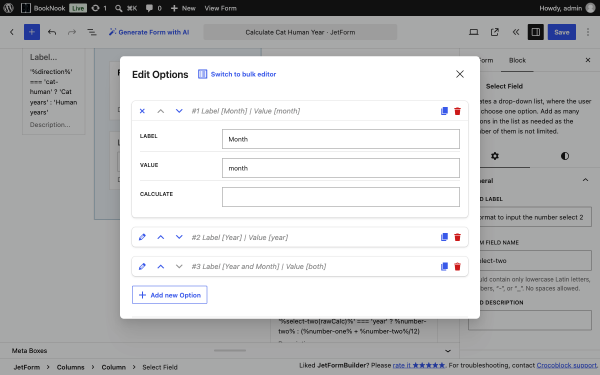Click the empty Calculate field
This screenshot has height=375, width=600.
pos(341,197)
